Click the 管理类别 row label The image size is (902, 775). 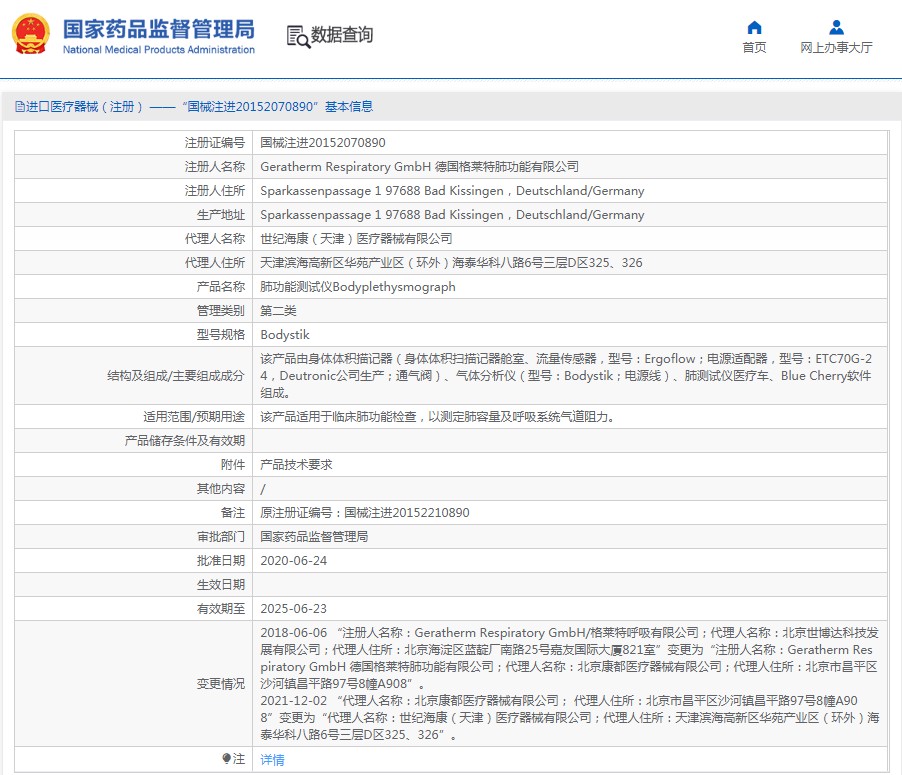221,311
